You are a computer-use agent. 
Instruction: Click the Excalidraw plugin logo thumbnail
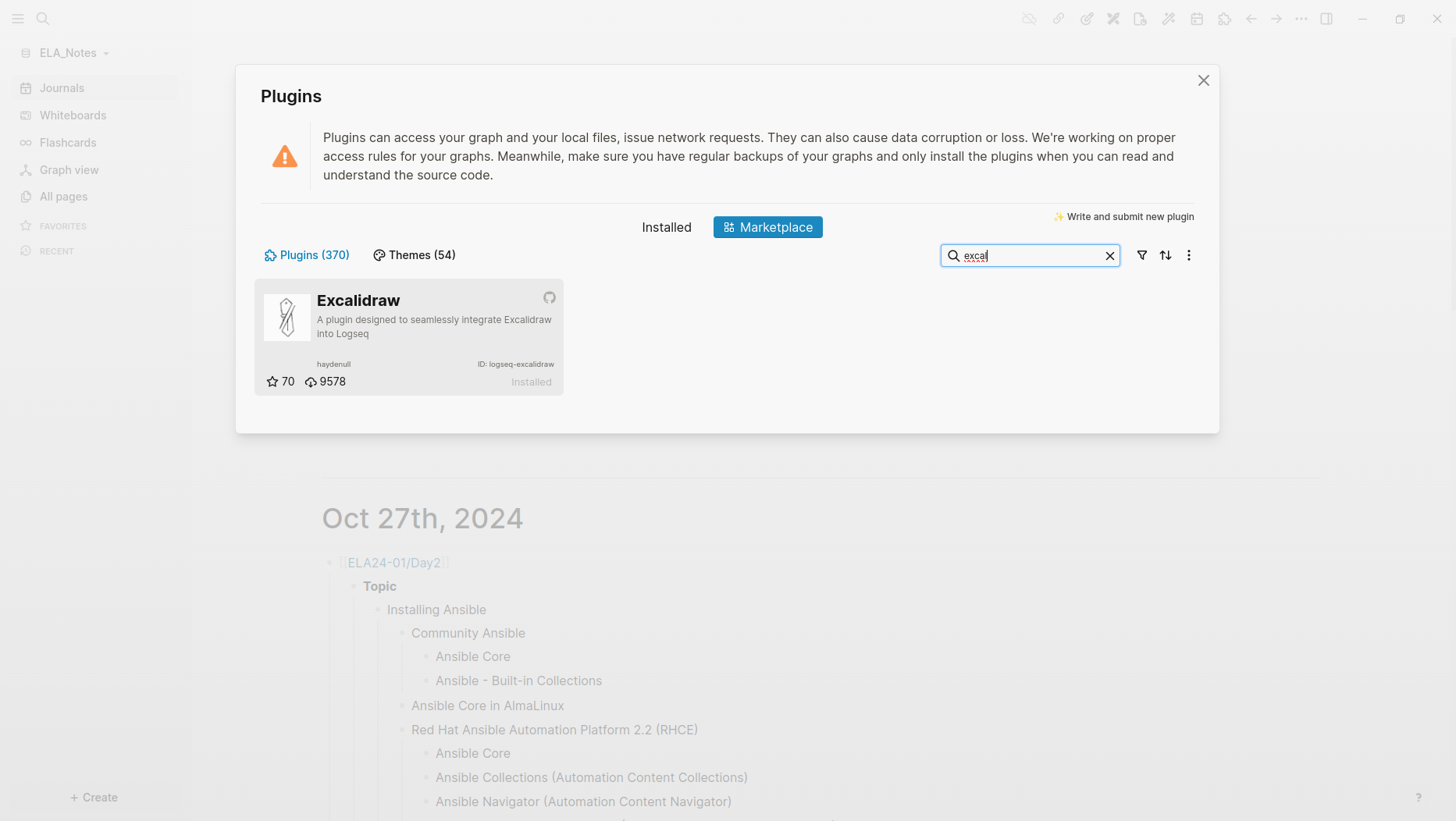[x=287, y=318]
